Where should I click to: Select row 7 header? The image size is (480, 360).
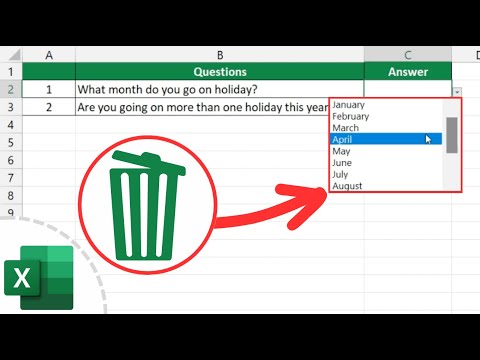pos(11,178)
